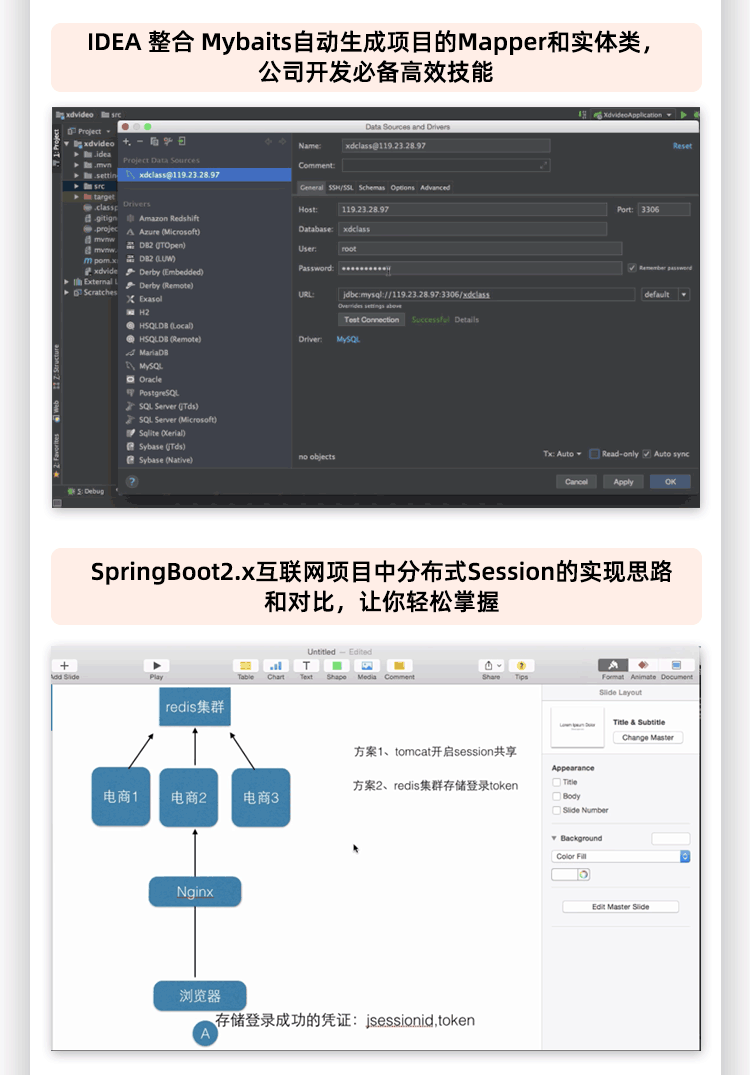Open the Document inspector
The width and height of the screenshot is (750, 1075).
pyautogui.click(x=677, y=666)
